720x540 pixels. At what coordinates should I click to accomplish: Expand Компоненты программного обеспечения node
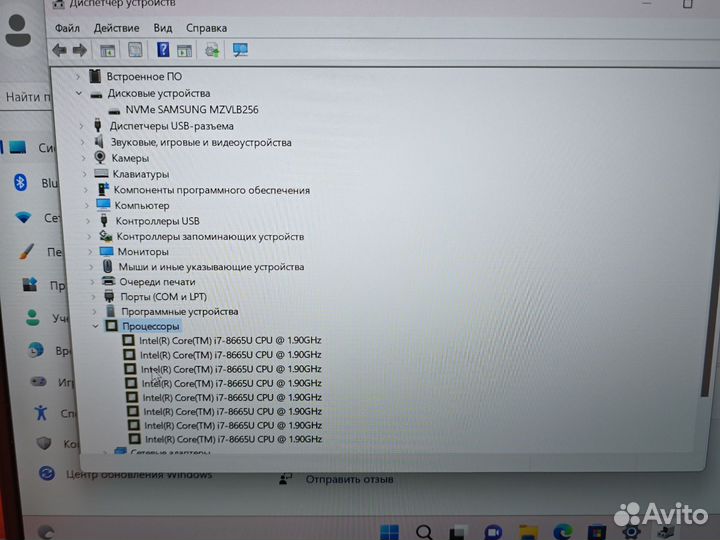(x=86, y=190)
